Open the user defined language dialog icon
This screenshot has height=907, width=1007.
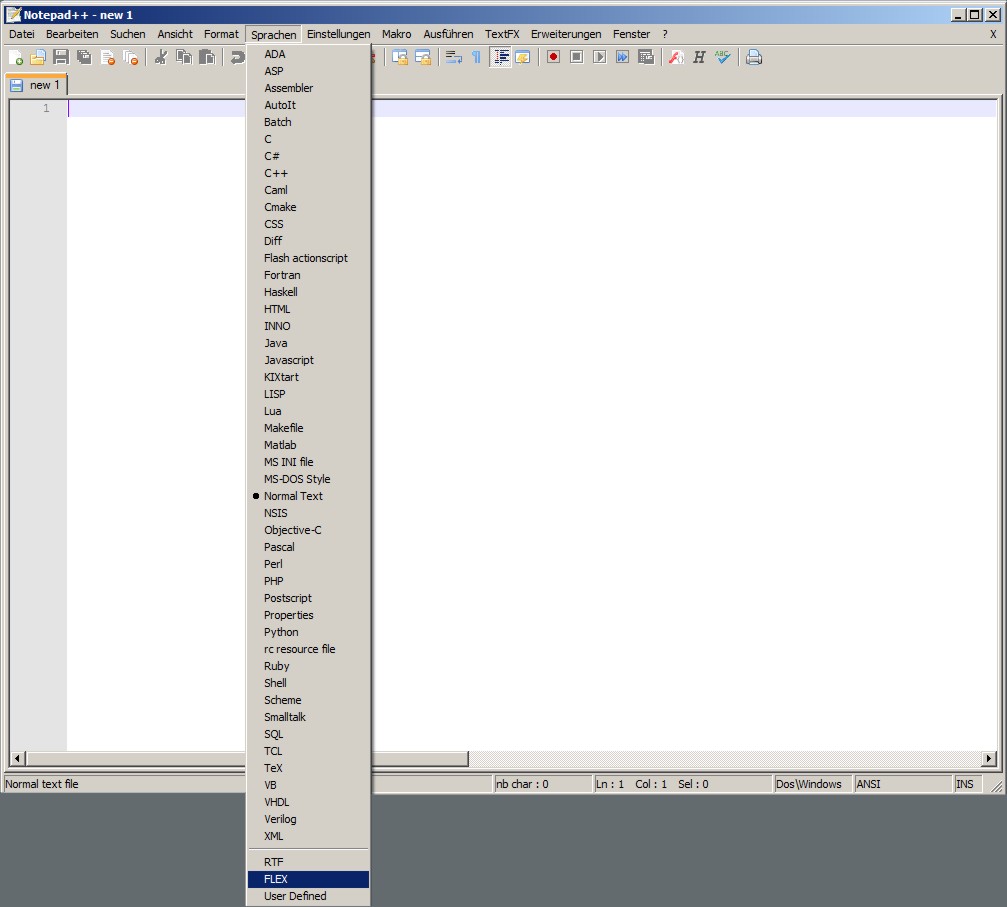pos(523,58)
